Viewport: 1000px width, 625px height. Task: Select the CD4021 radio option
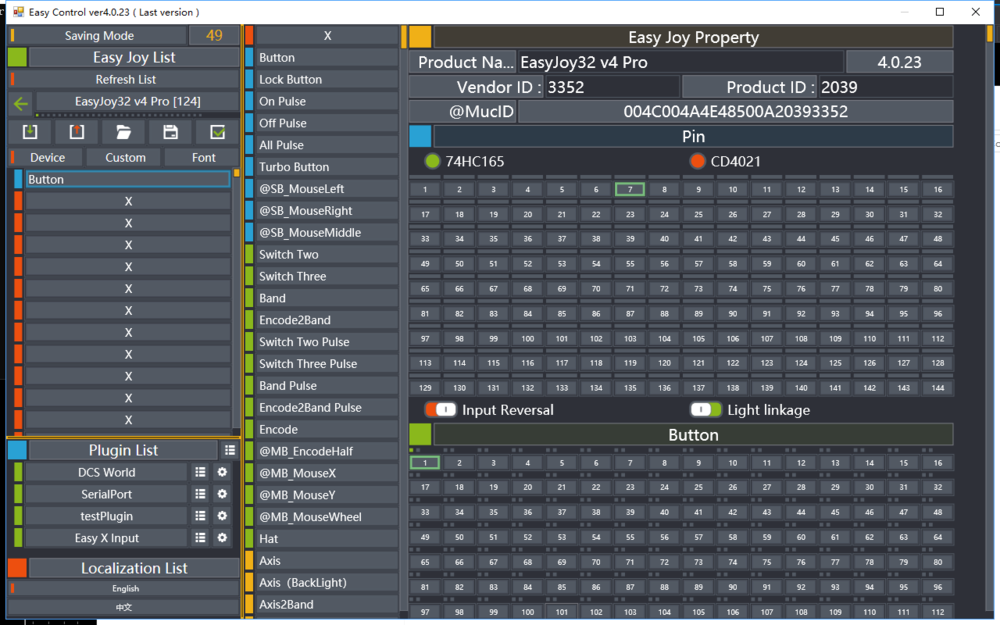click(x=697, y=161)
